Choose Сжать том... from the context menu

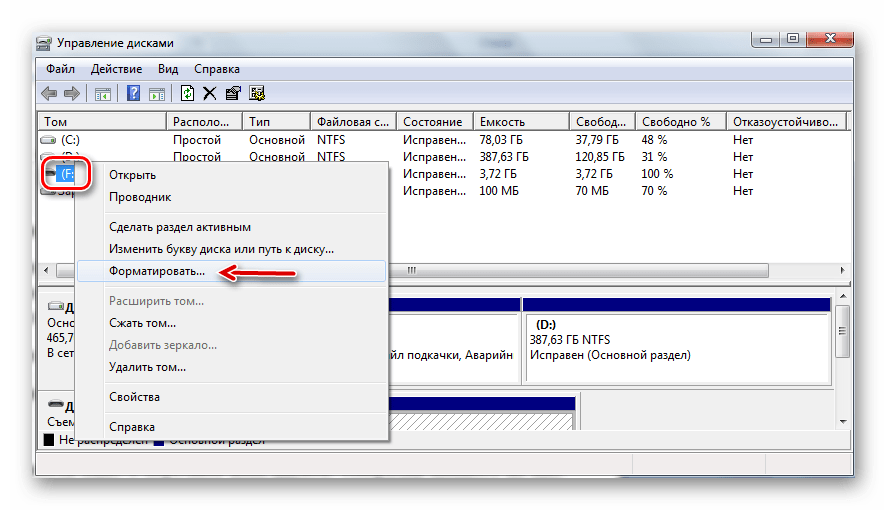click(x=142, y=323)
